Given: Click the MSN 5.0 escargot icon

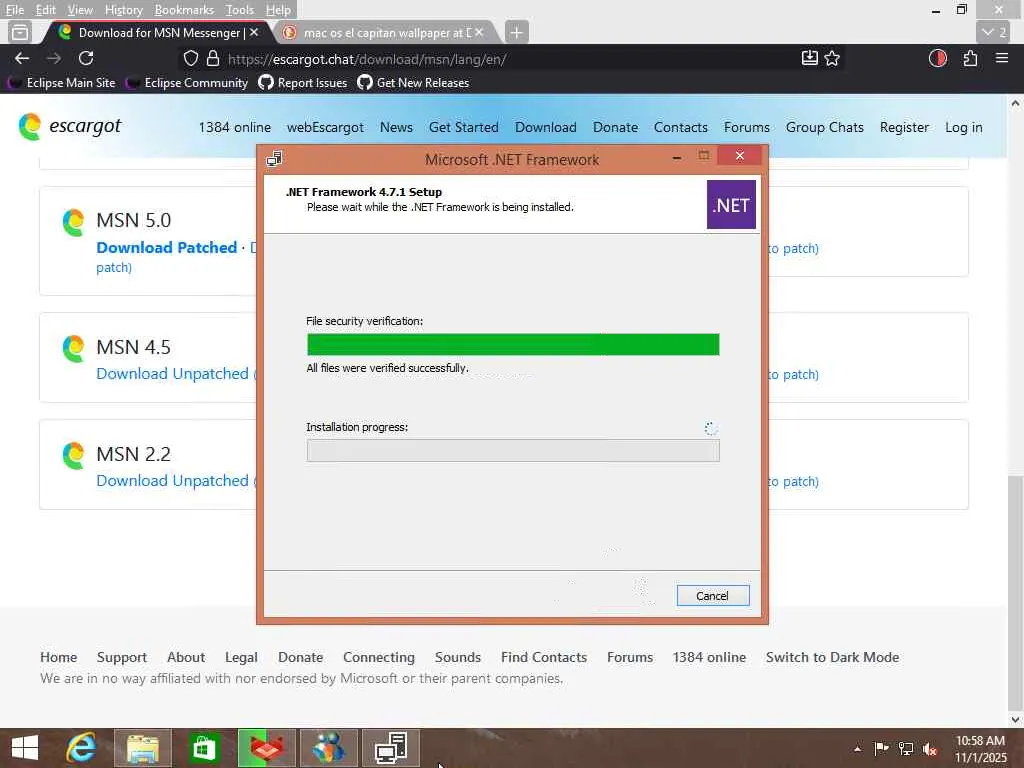Looking at the screenshot, I should tap(74, 222).
